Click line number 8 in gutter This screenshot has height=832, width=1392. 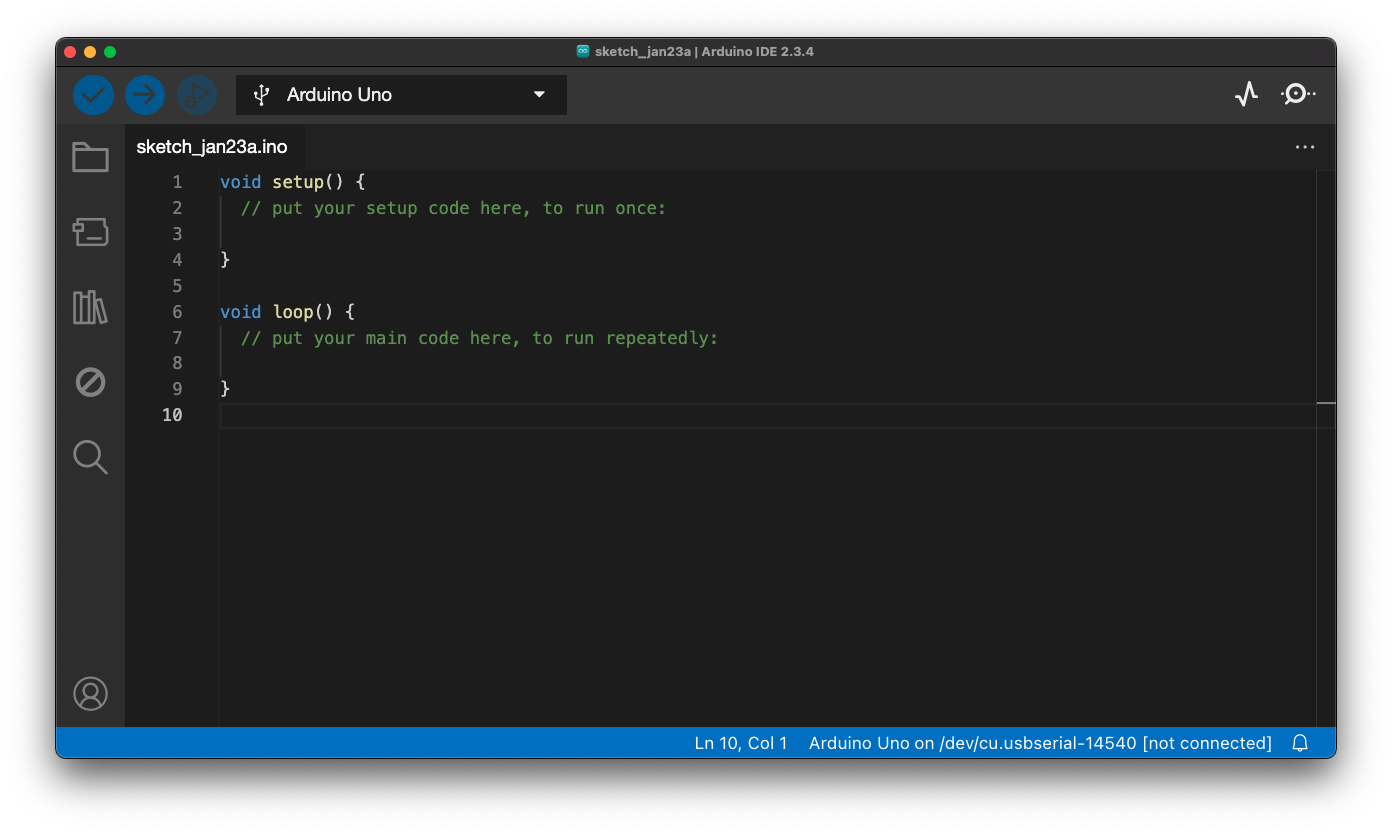(x=177, y=363)
